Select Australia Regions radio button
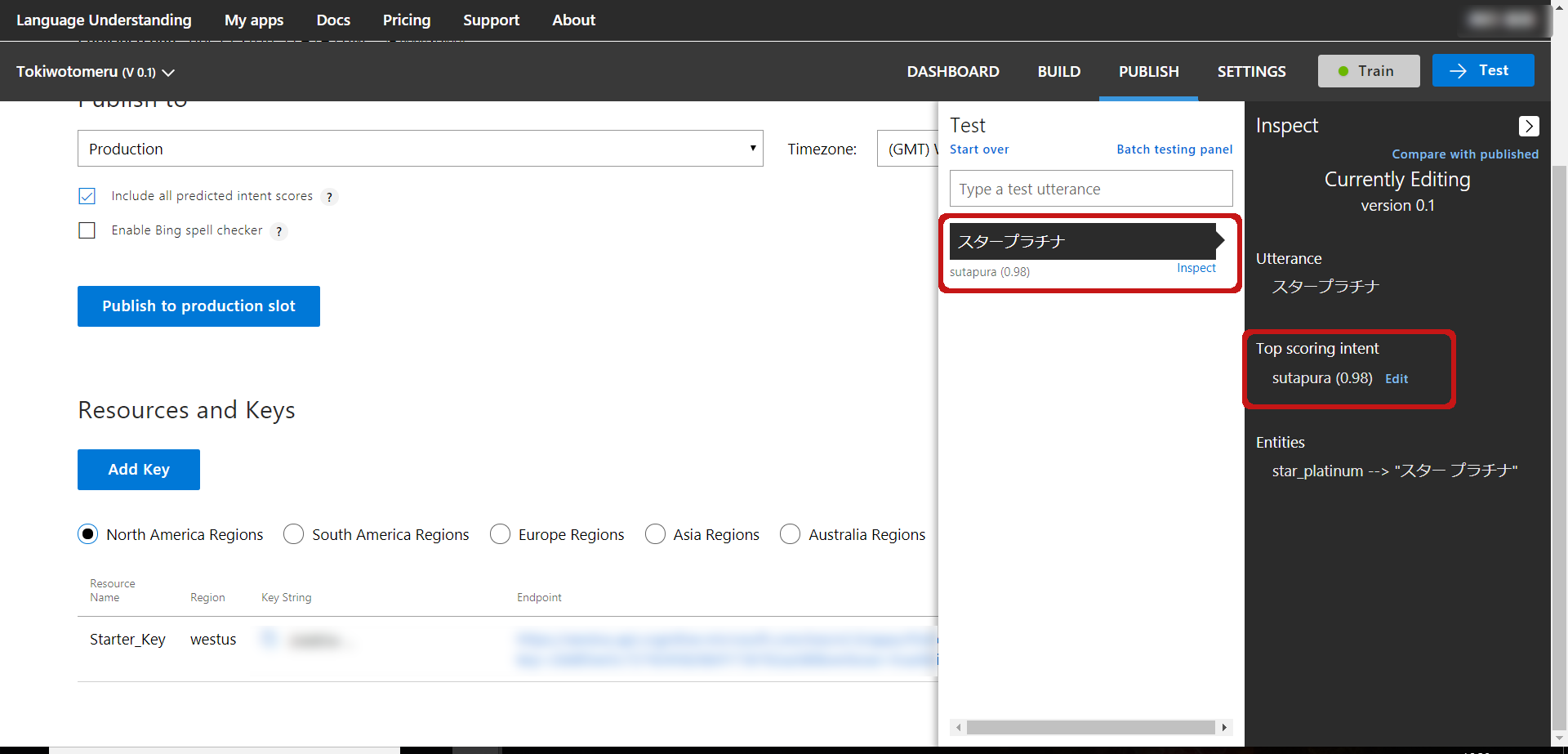Viewport: 1568px width, 754px height. (x=790, y=534)
